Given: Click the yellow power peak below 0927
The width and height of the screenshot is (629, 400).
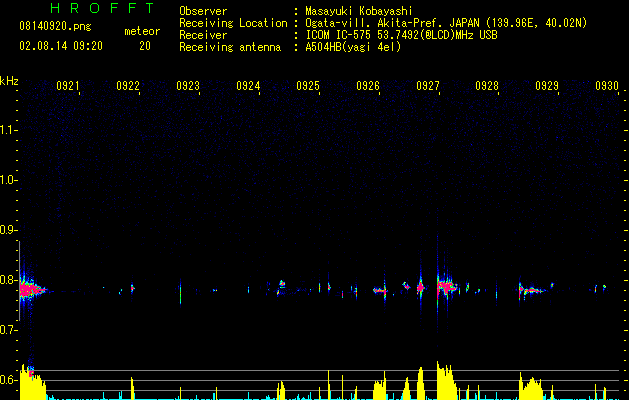Looking at the screenshot, I should point(446,381).
